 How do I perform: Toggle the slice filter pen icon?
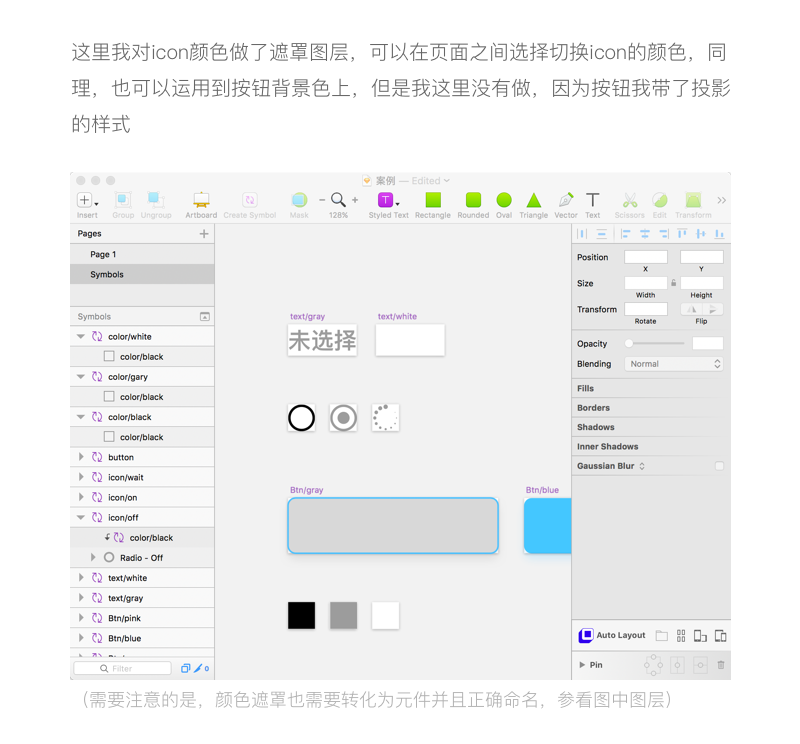(x=198, y=668)
